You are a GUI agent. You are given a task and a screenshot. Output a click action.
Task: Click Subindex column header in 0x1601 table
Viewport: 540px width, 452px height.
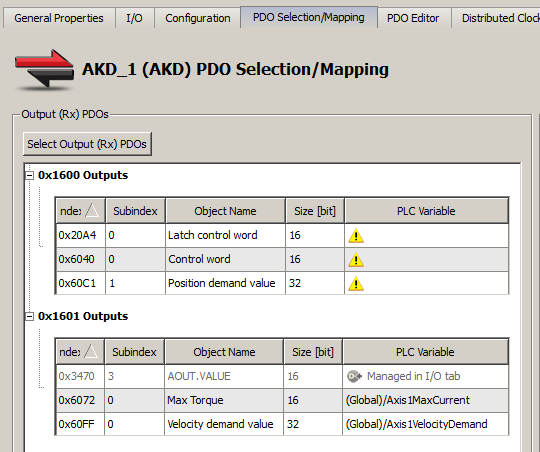(134, 352)
